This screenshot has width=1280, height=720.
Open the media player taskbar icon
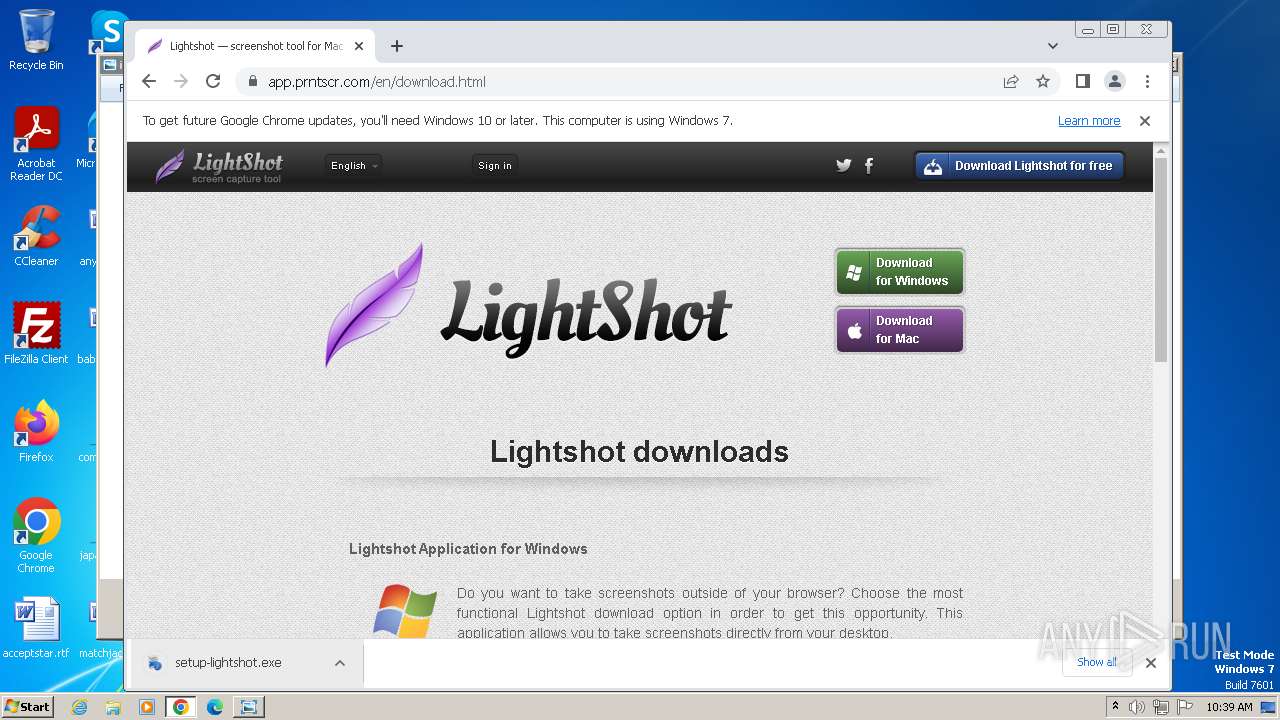(x=147, y=707)
